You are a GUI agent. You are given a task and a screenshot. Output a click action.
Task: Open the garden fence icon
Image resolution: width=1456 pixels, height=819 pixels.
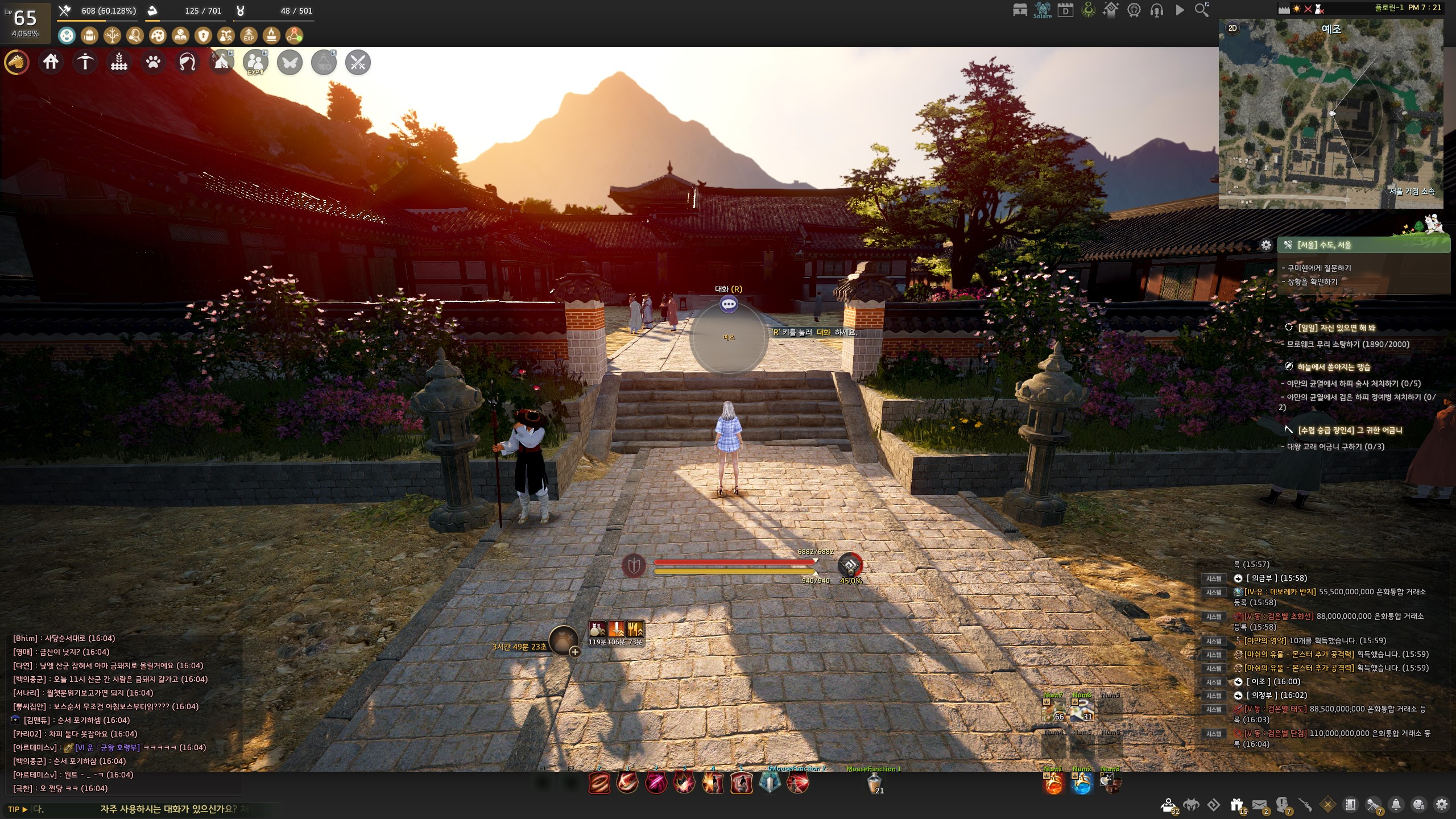119,62
